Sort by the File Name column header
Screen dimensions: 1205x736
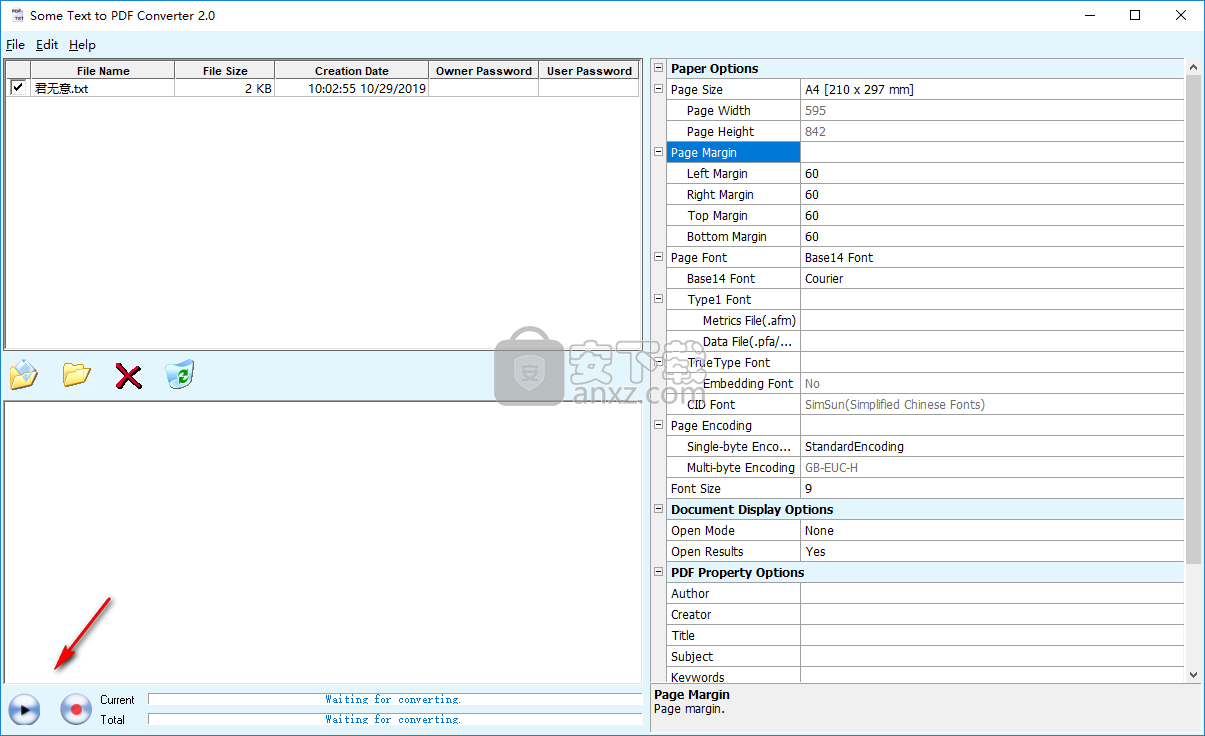pos(103,70)
